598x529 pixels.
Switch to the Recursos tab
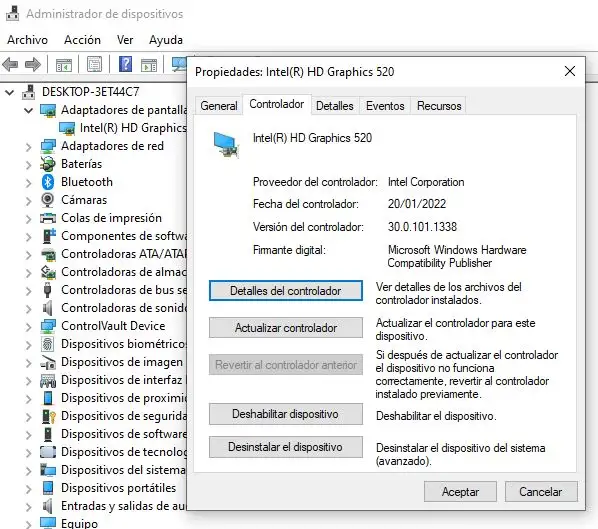point(439,106)
